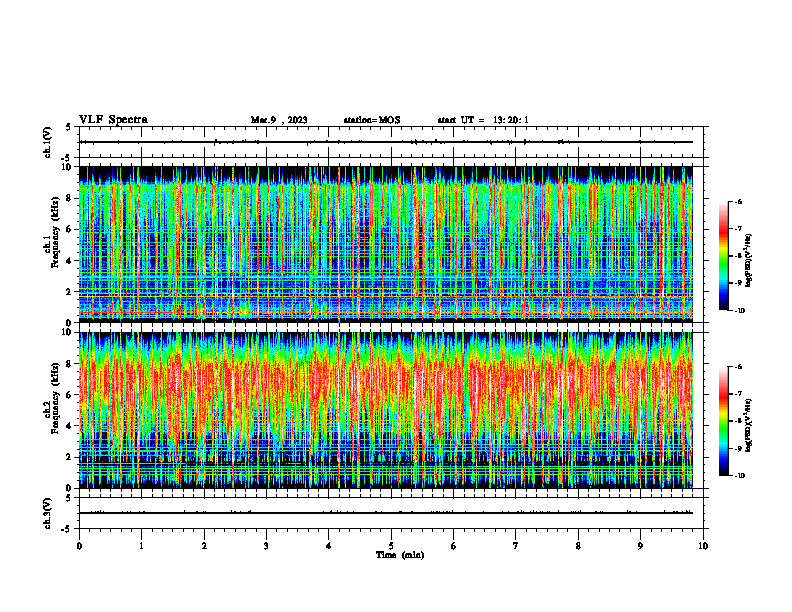
Task: Click the ch.1 frequency tick label "8"
Action: (70, 198)
